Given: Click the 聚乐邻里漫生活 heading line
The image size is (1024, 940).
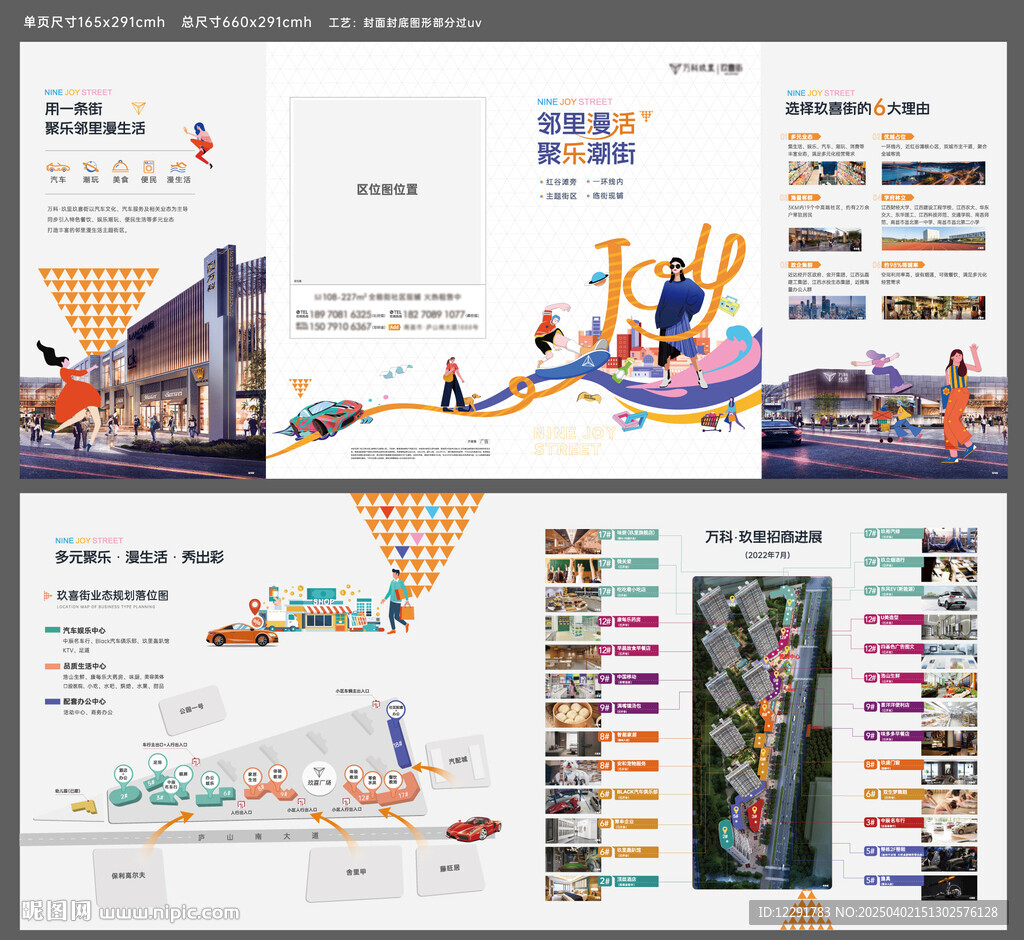Looking at the screenshot, I should [95, 129].
